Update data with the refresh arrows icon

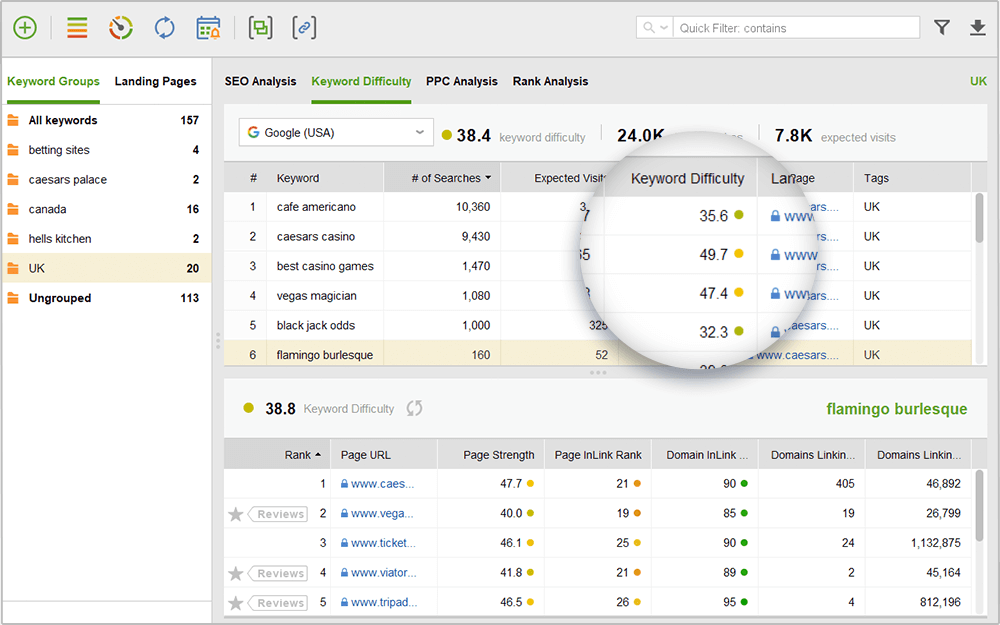click(x=164, y=27)
